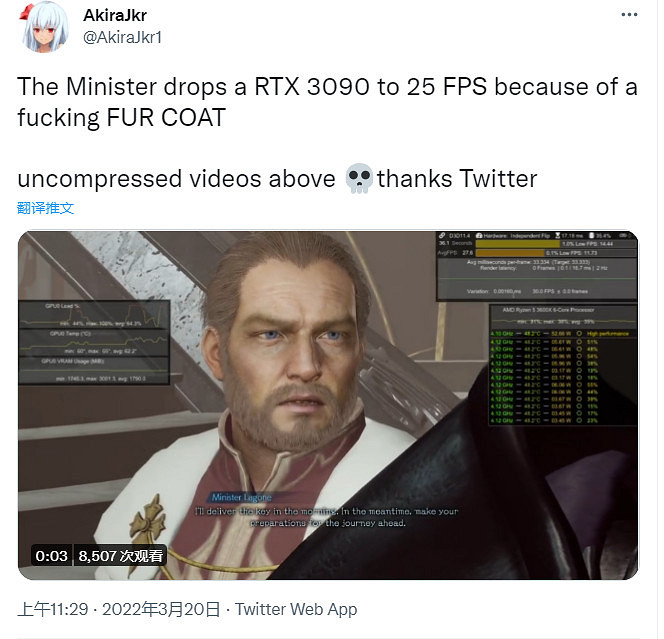The width and height of the screenshot is (664, 639).
Task: Click the hourglass frametime icon in overlay
Action: click(558, 235)
